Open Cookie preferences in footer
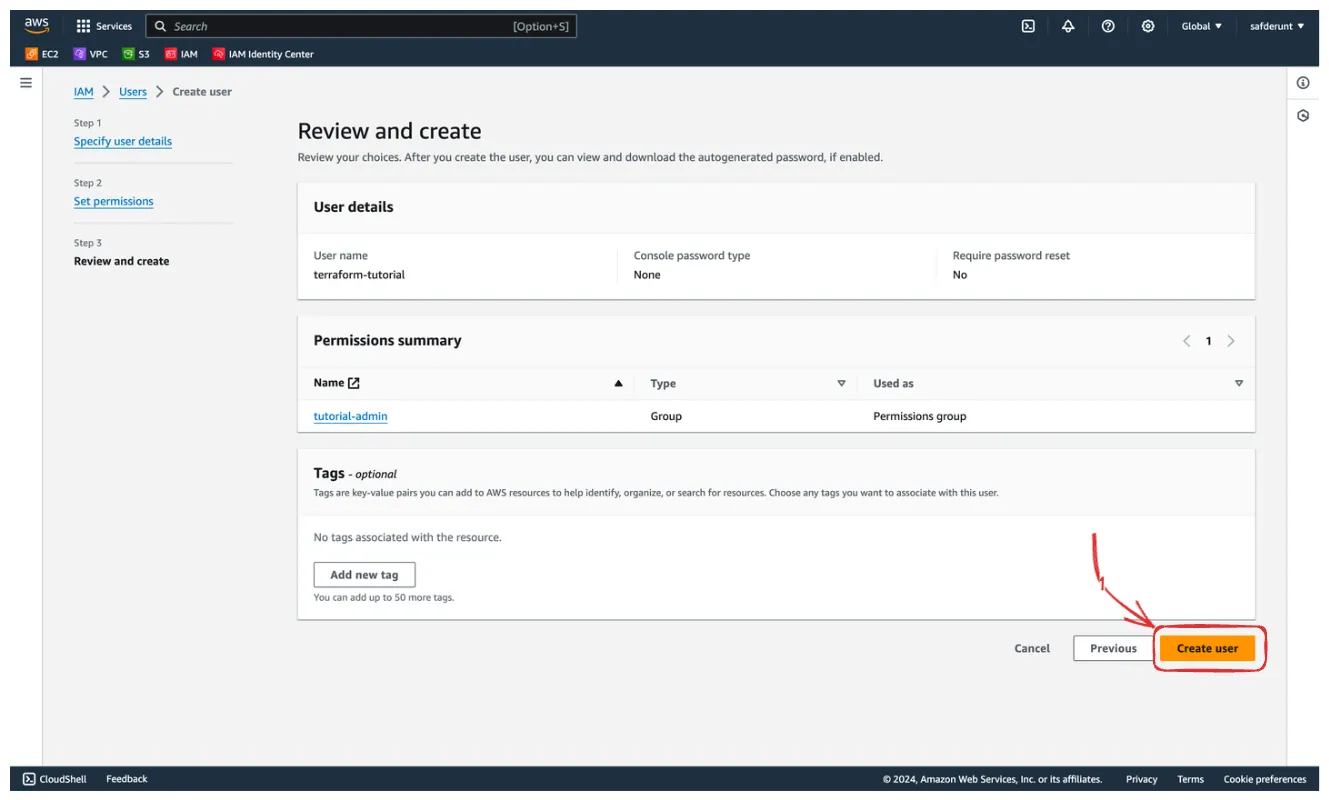The image size is (1329, 800). click(1265, 779)
